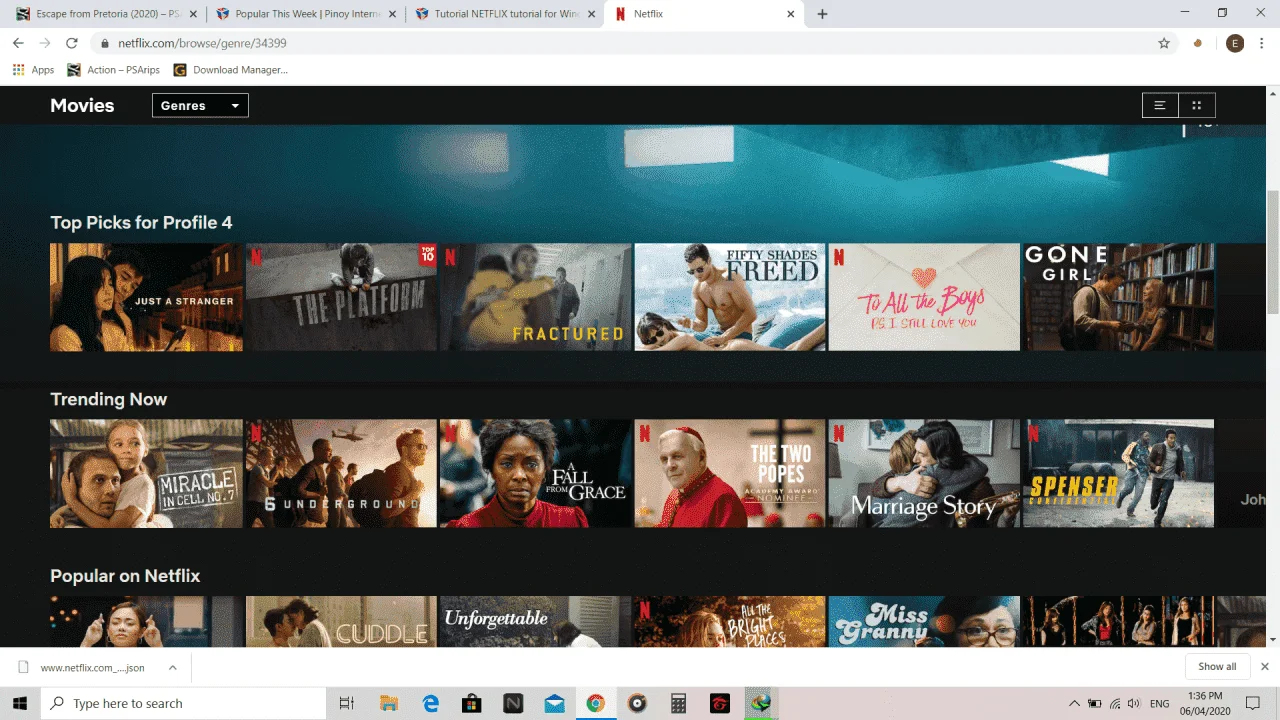1280x720 pixels.
Task: Open the Windows Start menu
Action: click(x=20, y=703)
